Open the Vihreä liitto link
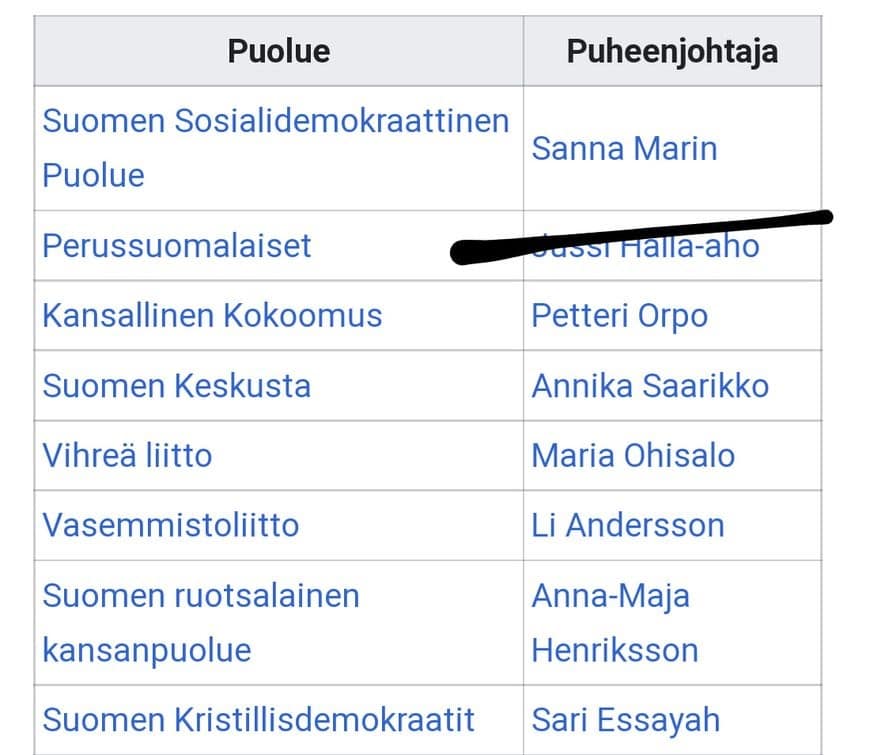Image resolution: width=881 pixels, height=755 pixels. pos(128,455)
